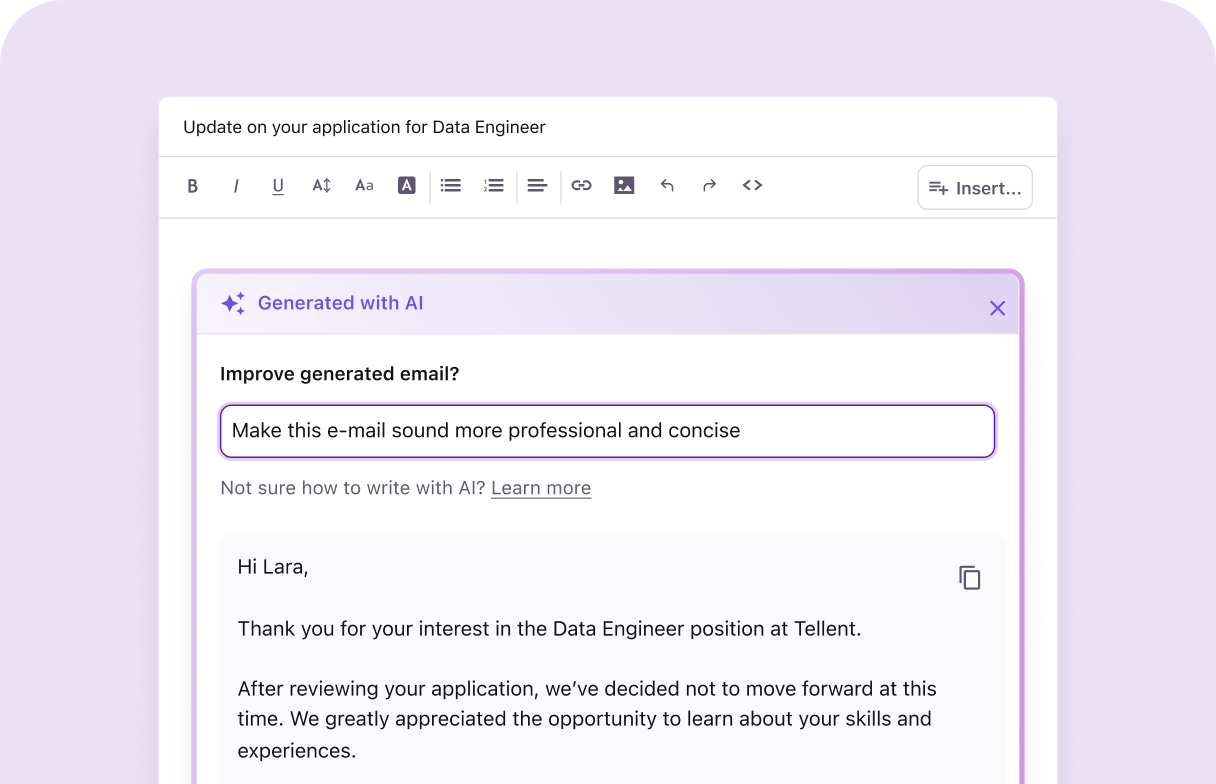Open the text alignment options
This screenshot has width=1216, height=784.
(x=537, y=185)
